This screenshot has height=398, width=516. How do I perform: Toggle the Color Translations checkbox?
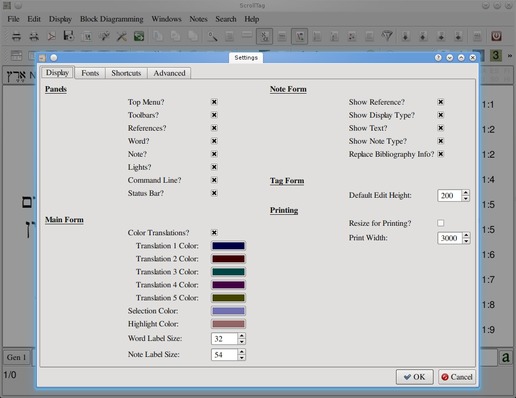tap(214, 232)
